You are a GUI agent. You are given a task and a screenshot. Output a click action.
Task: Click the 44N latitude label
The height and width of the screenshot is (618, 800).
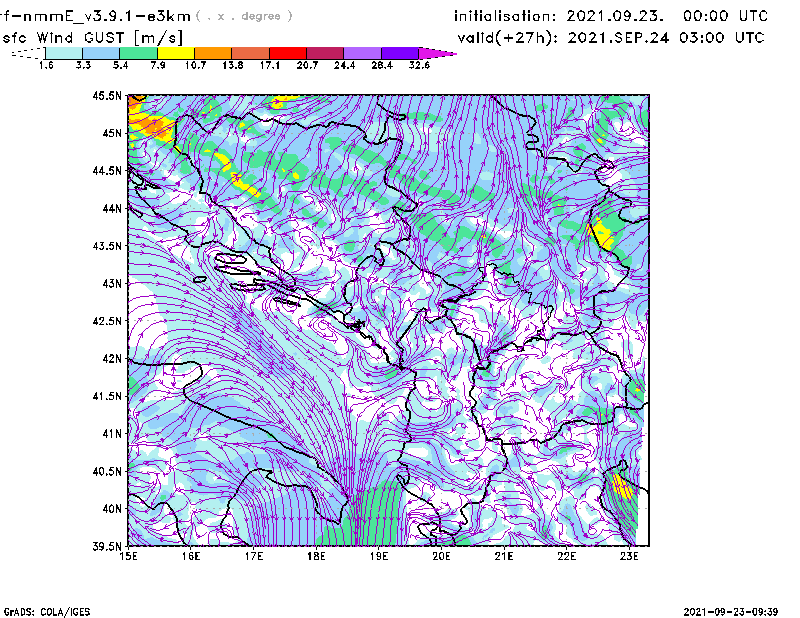pyautogui.click(x=112, y=208)
